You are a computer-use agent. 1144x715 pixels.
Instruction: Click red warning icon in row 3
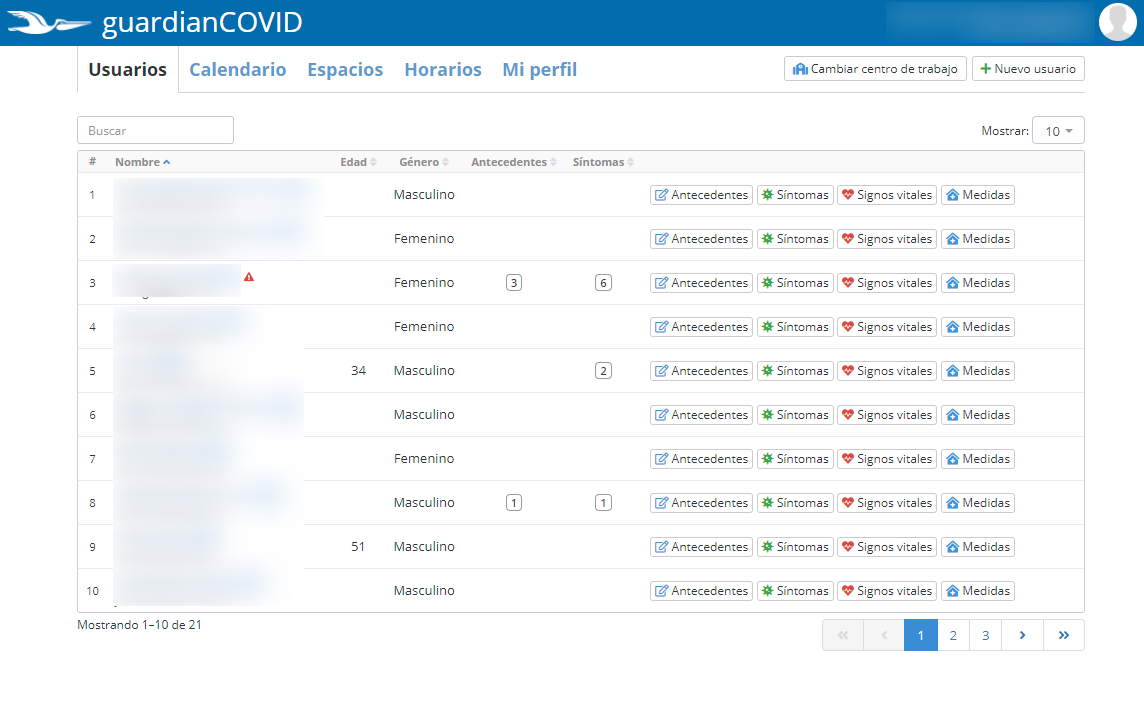click(x=249, y=277)
